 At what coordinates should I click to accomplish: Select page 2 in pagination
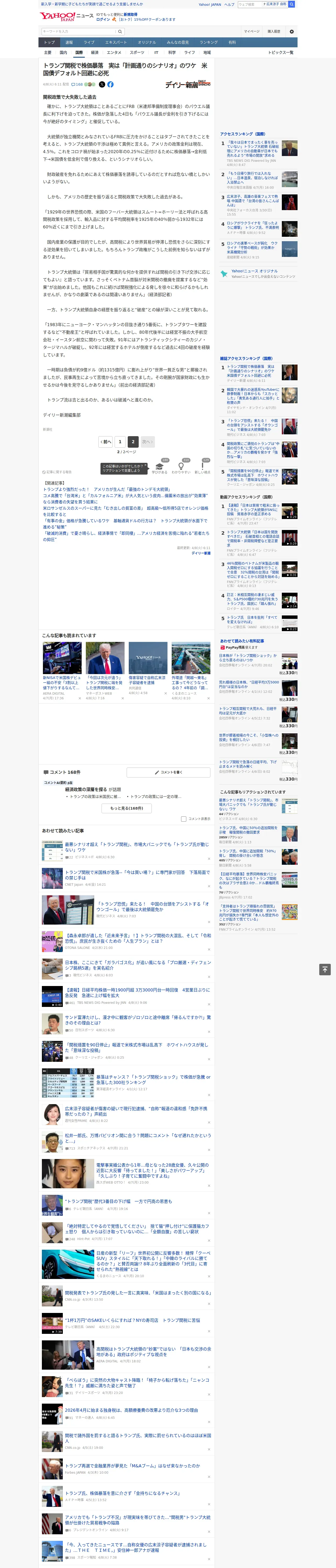pyautogui.click(x=133, y=442)
